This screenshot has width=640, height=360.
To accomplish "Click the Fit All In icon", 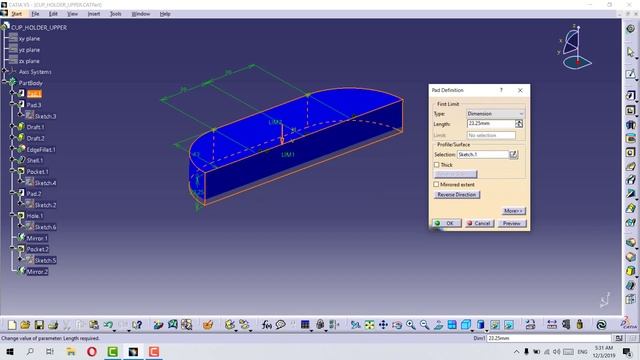I will tap(369, 325).
